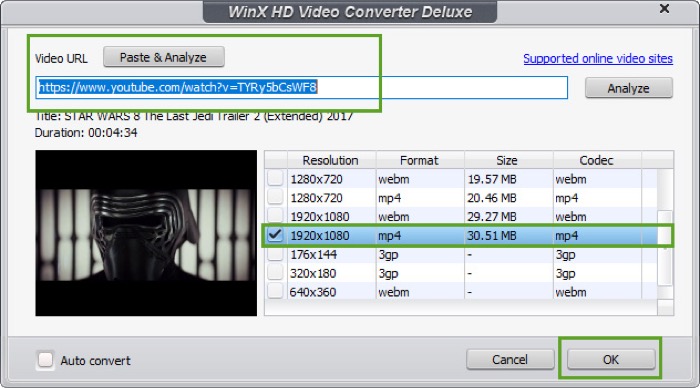Check the 176x144 3gp row checkbox
This screenshot has width=700, height=388.
(275, 254)
